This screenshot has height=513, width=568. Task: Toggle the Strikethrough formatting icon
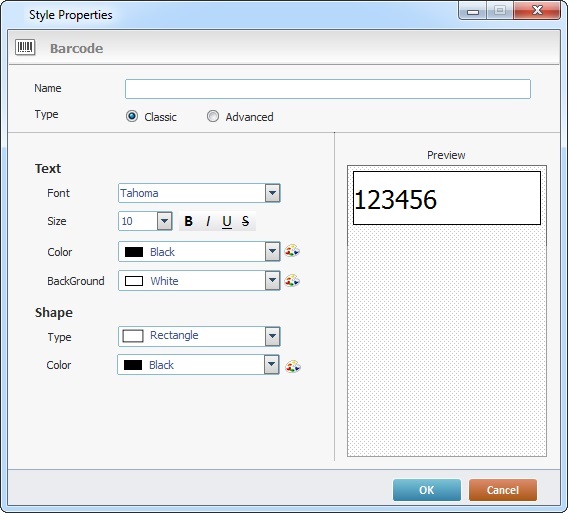[x=245, y=221]
